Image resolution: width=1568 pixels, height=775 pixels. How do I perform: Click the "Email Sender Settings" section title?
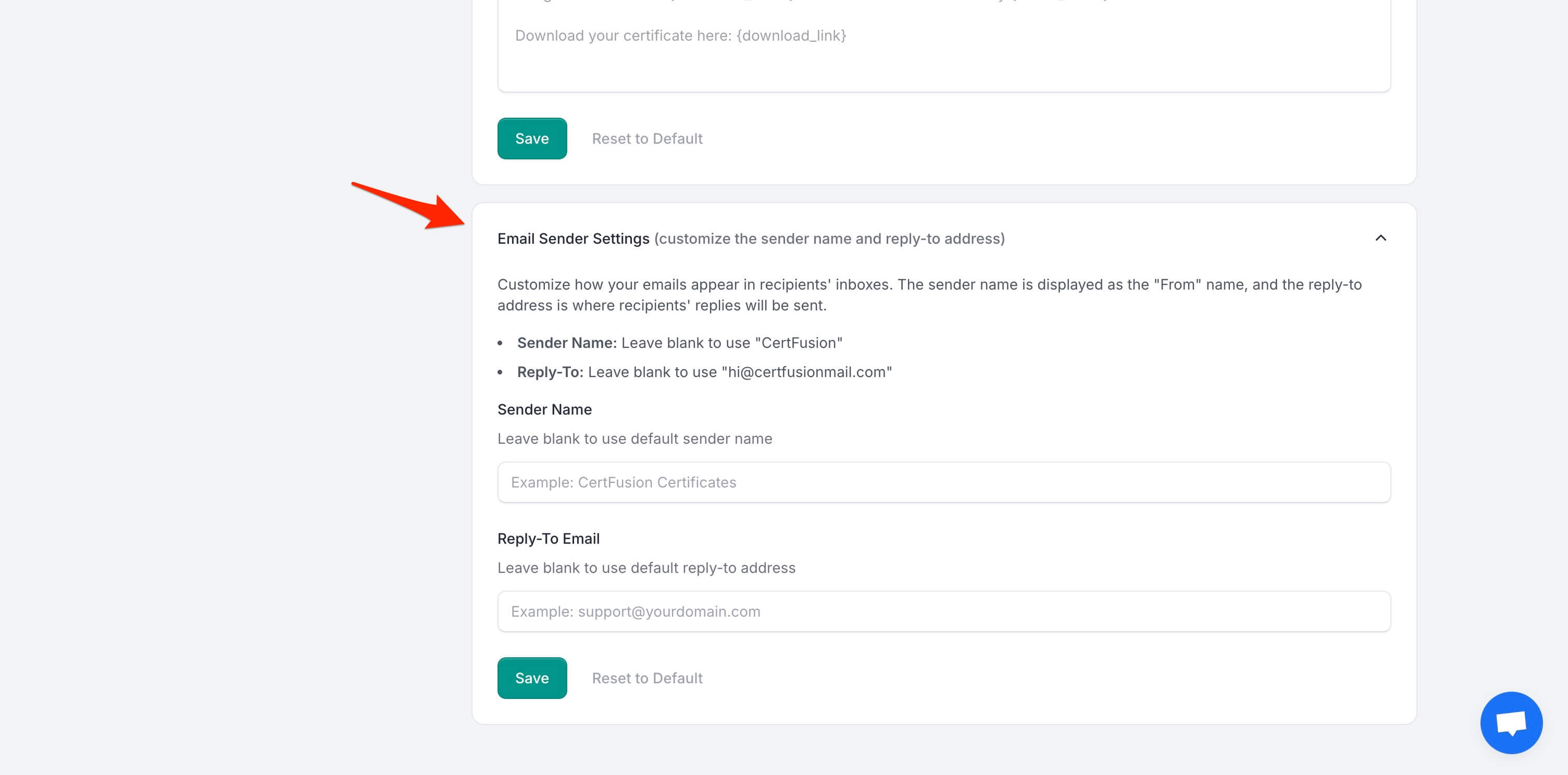click(573, 239)
